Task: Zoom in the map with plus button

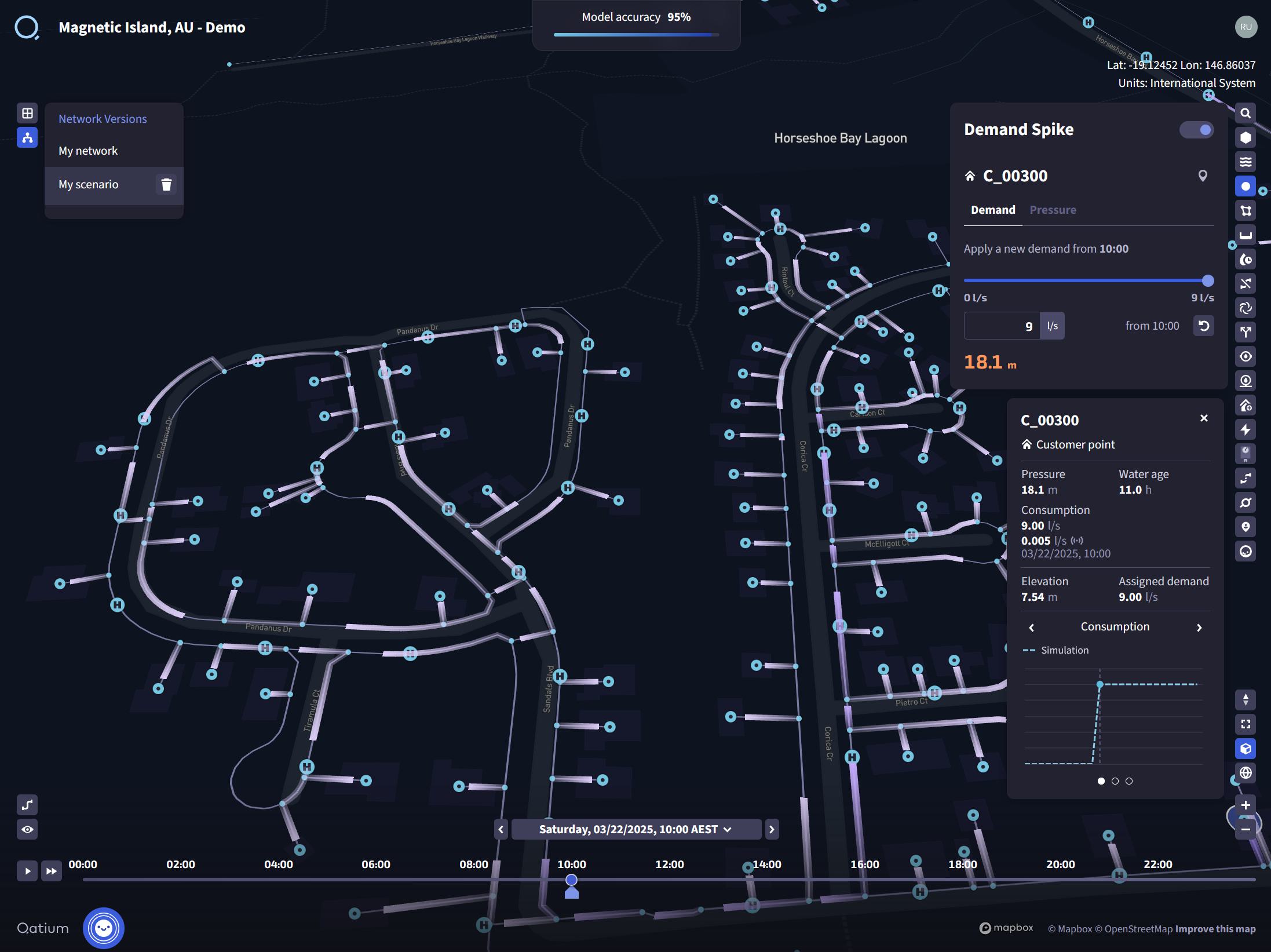Action: [1246, 805]
